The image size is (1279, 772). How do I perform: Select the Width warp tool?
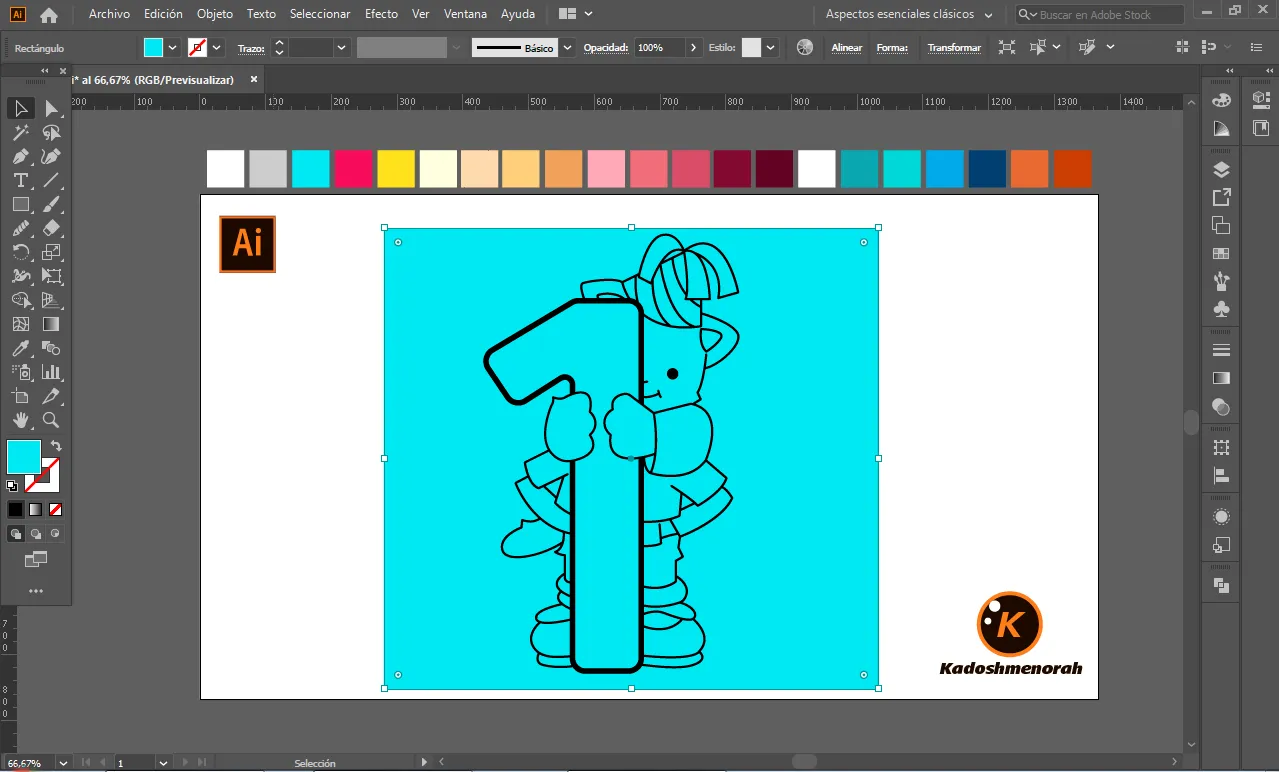click(20, 276)
